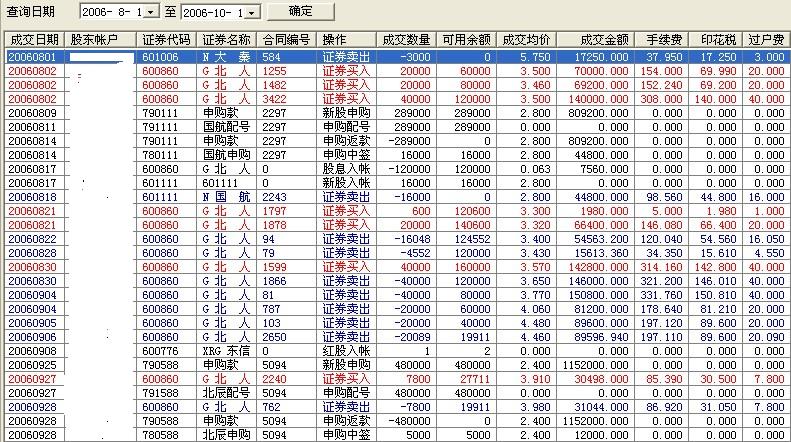Click N 国 航 security name
The width and height of the screenshot is (791, 442).
(x=226, y=197)
